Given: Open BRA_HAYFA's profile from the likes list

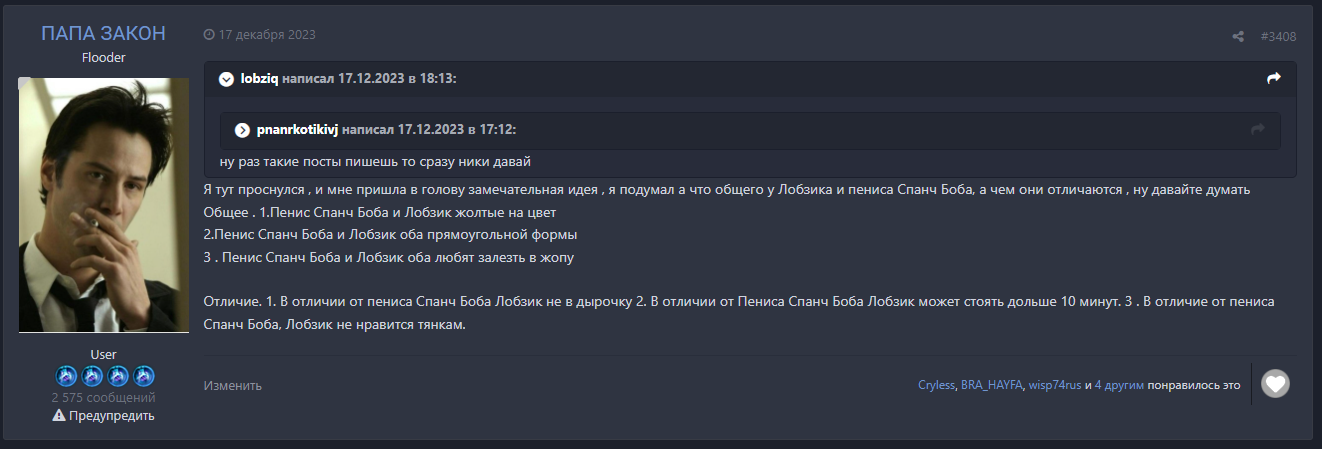Looking at the screenshot, I should (x=992, y=385).
